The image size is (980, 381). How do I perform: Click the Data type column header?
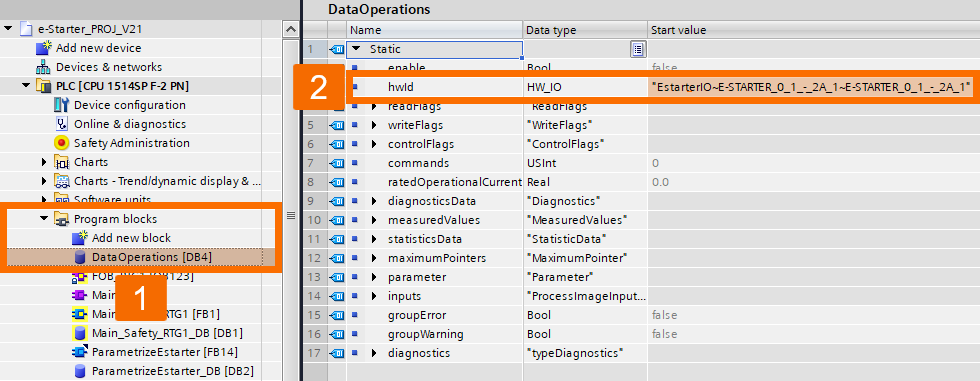pos(585,30)
